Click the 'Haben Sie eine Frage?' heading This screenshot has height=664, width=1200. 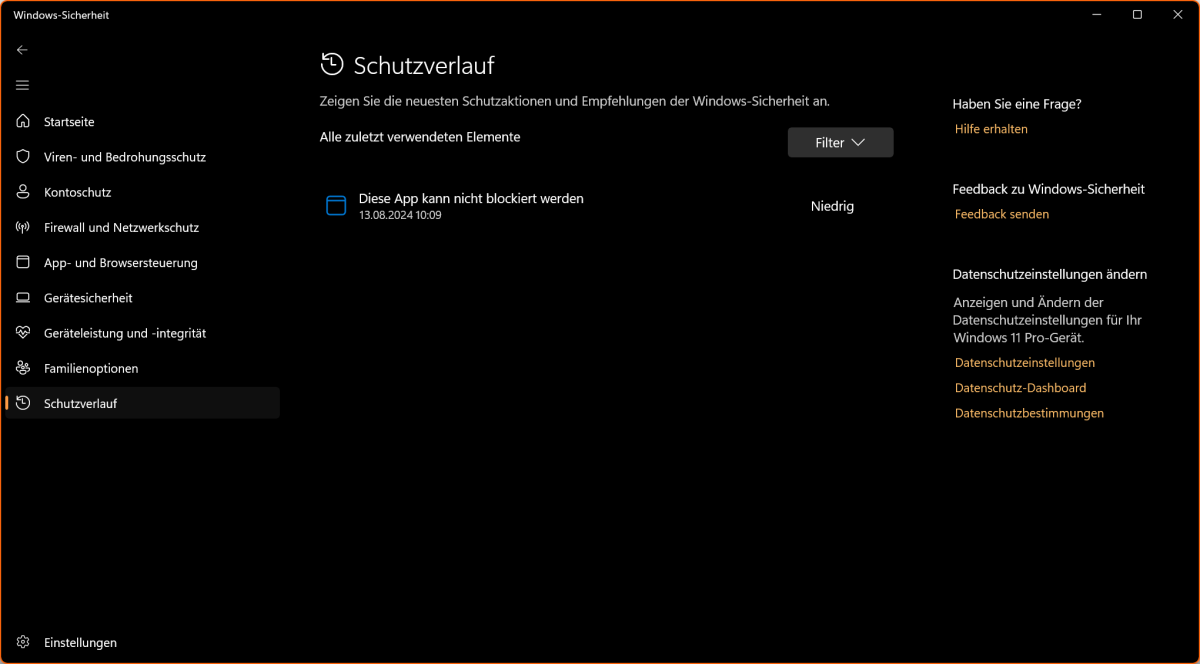[1017, 104]
